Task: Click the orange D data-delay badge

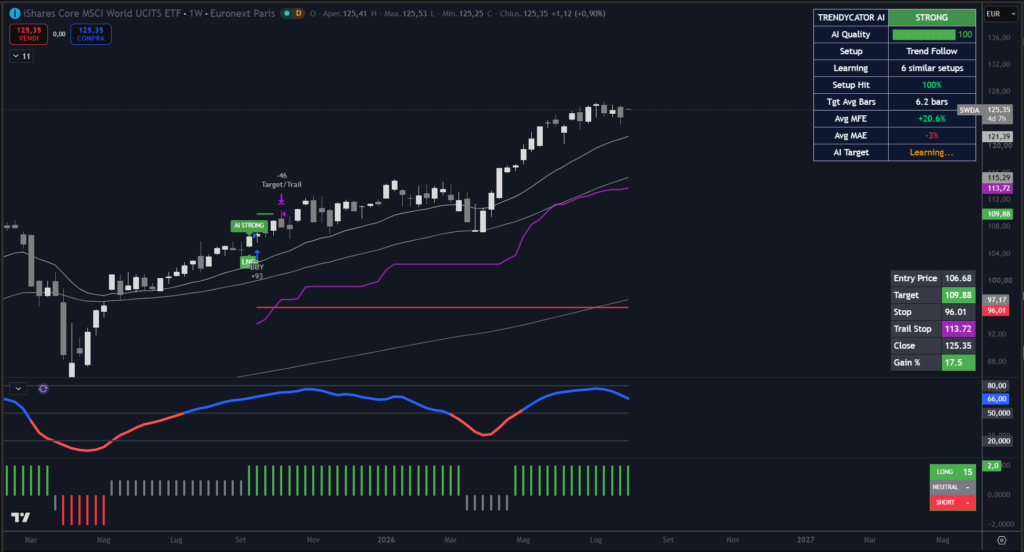Action: [x=298, y=13]
